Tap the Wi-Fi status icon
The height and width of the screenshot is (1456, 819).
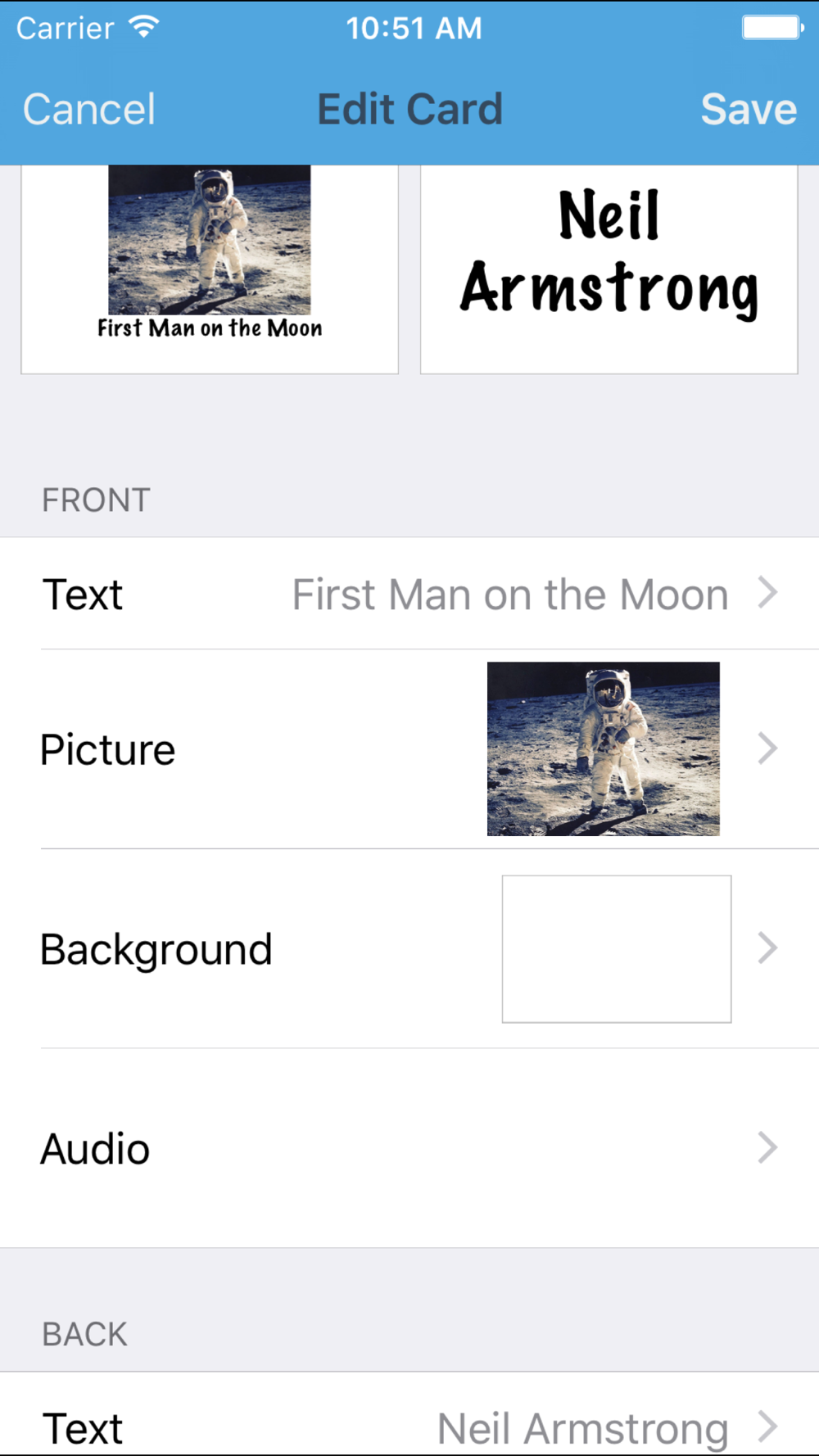[x=144, y=27]
